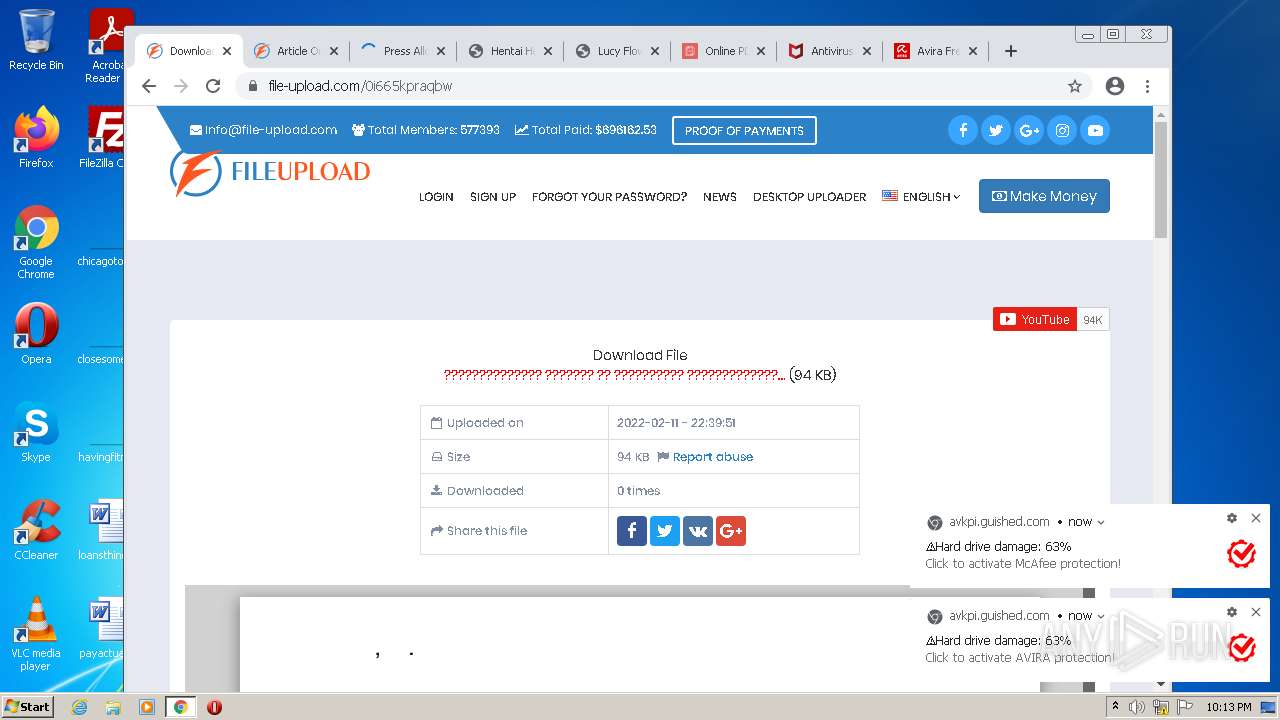Click the Opera icon in the taskbar
This screenshot has height=720, width=1280.
pos(214,707)
